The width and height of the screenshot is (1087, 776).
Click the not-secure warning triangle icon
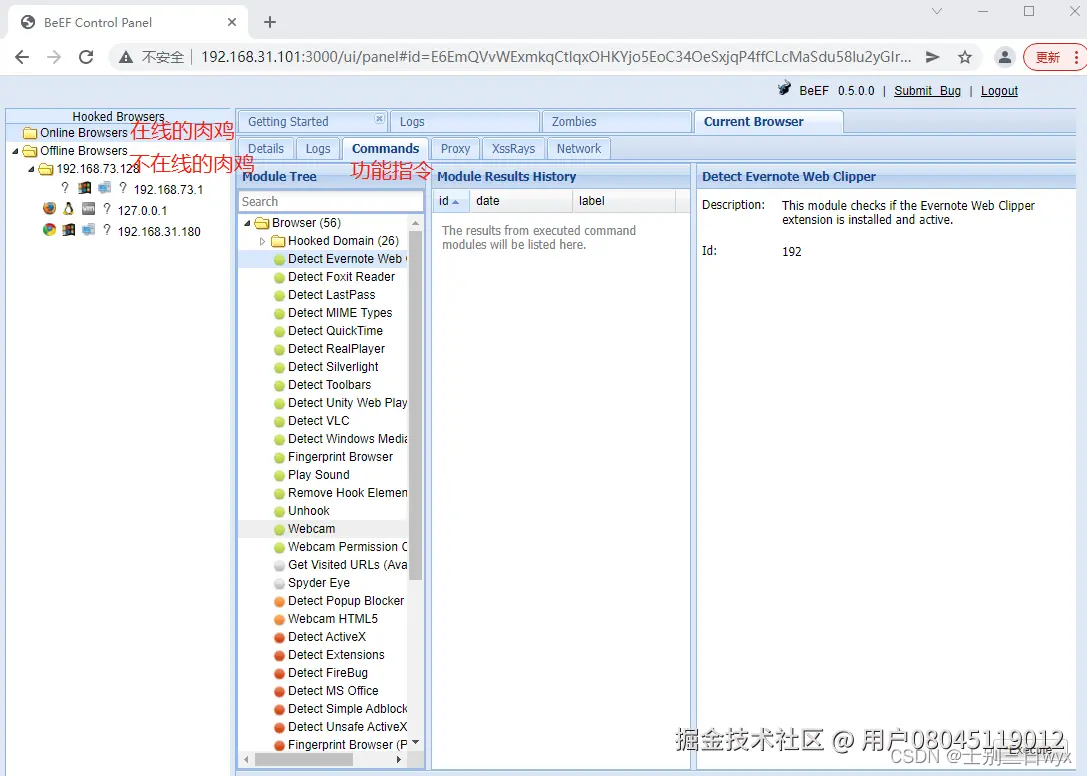point(125,57)
